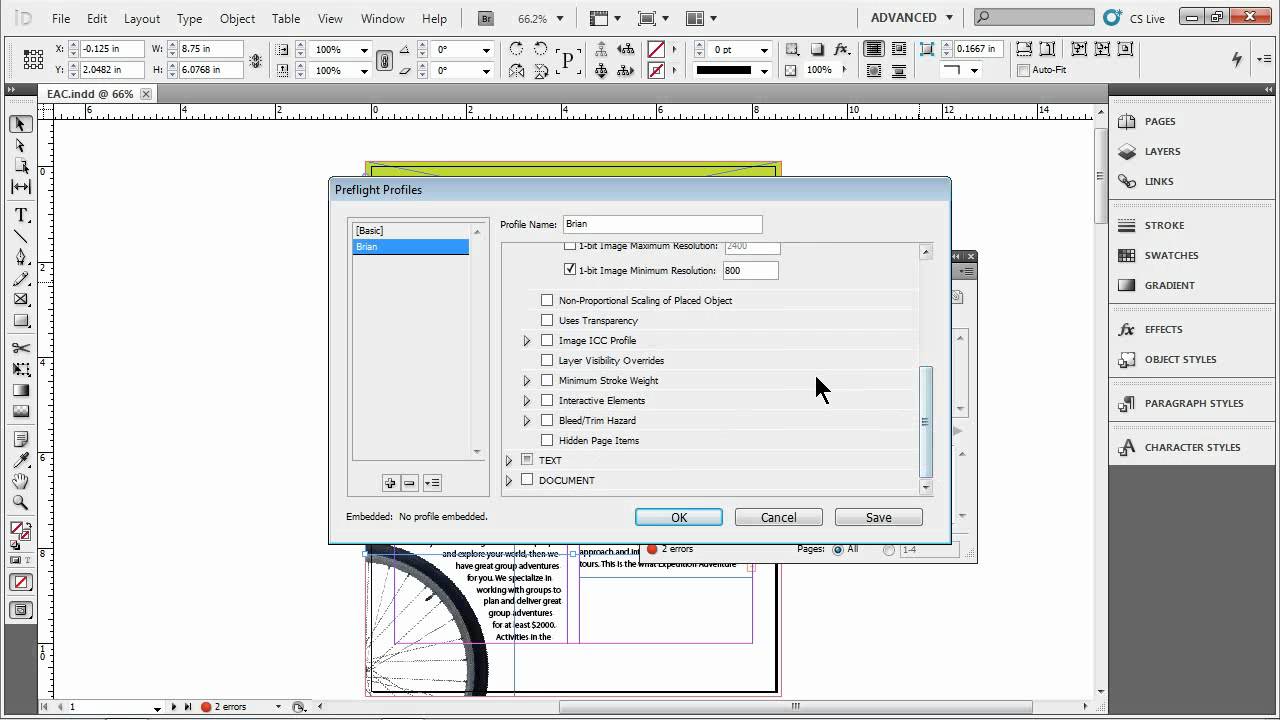Expand the TEXT category
The width and height of the screenshot is (1280, 720).
tap(509, 461)
